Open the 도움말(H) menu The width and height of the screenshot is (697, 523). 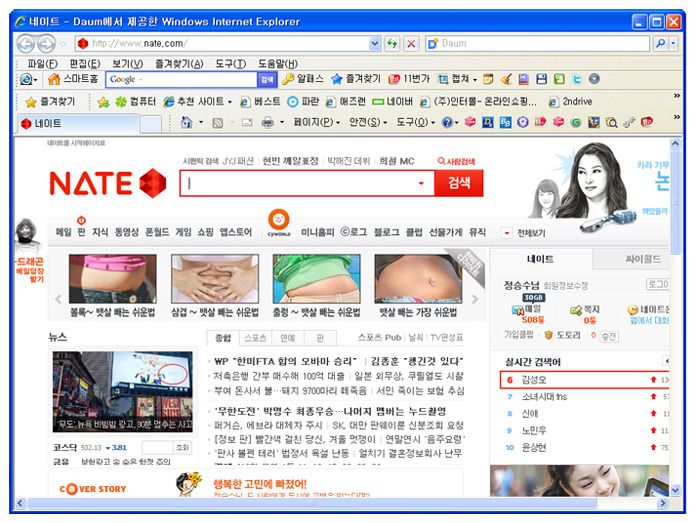[278, 64]
